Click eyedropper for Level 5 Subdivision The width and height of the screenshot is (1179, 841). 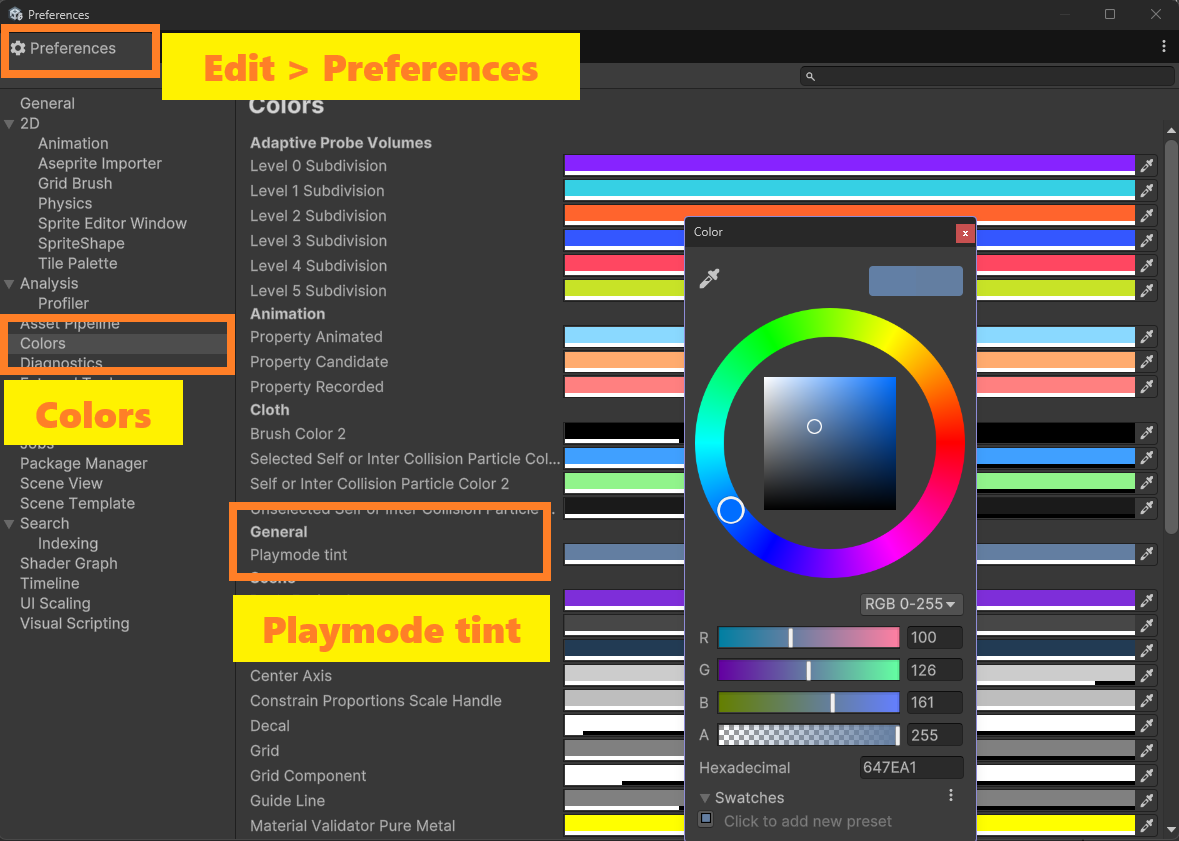pyautogui.click(x=1147, y=290)
